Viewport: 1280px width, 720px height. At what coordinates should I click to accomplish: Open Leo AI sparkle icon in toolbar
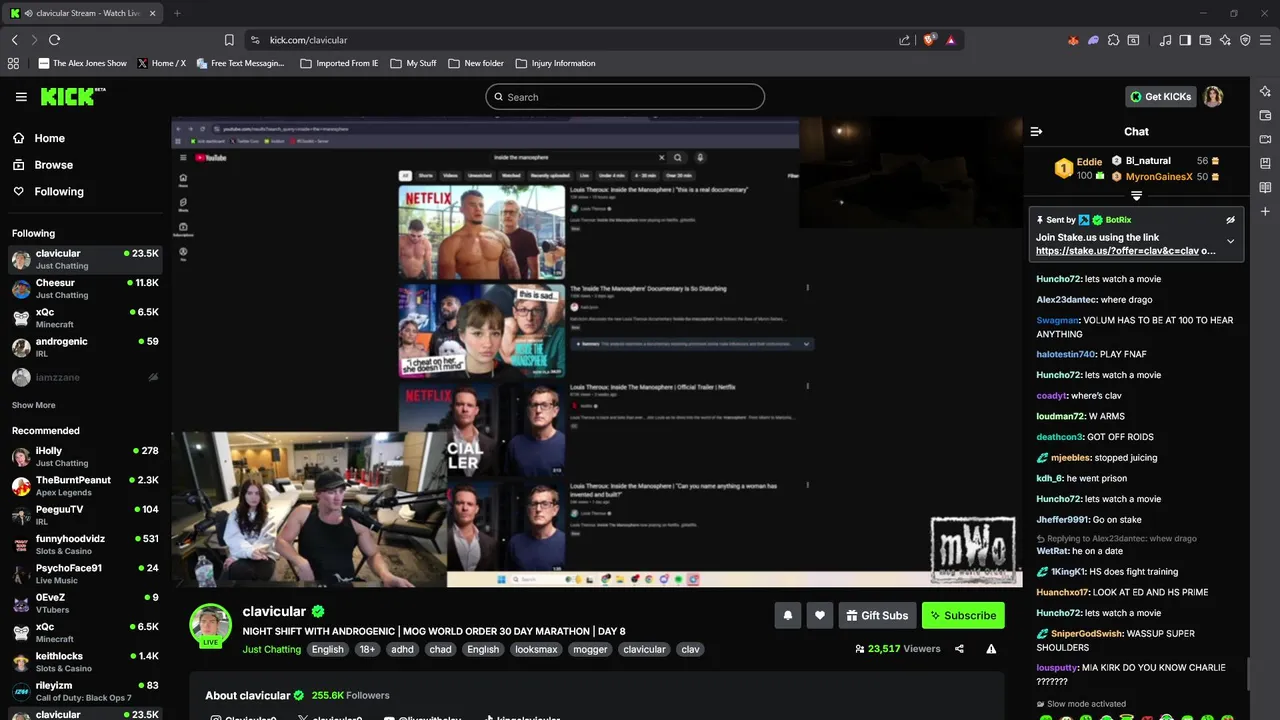coord(1225,40)
